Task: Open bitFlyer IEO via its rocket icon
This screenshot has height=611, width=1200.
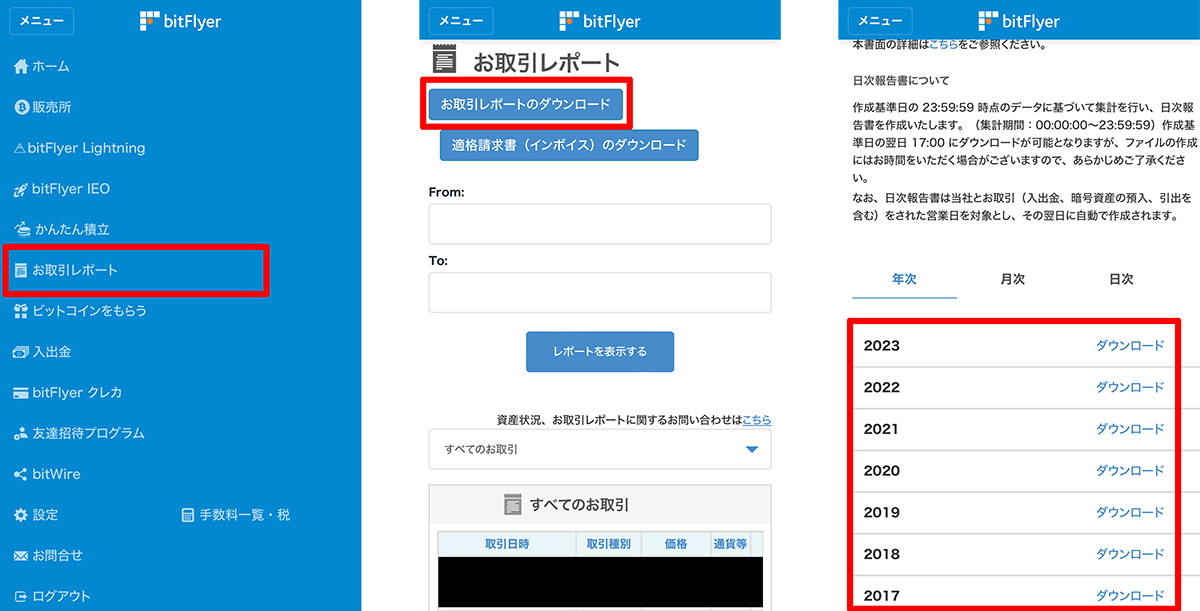Action: pos(21,189)
